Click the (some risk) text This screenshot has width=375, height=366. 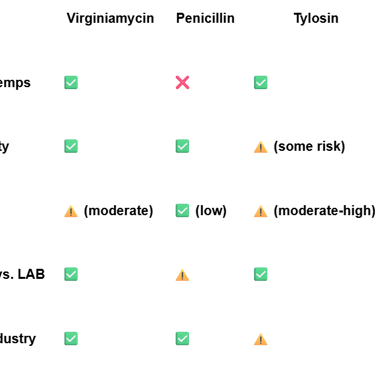coord(309,146)
